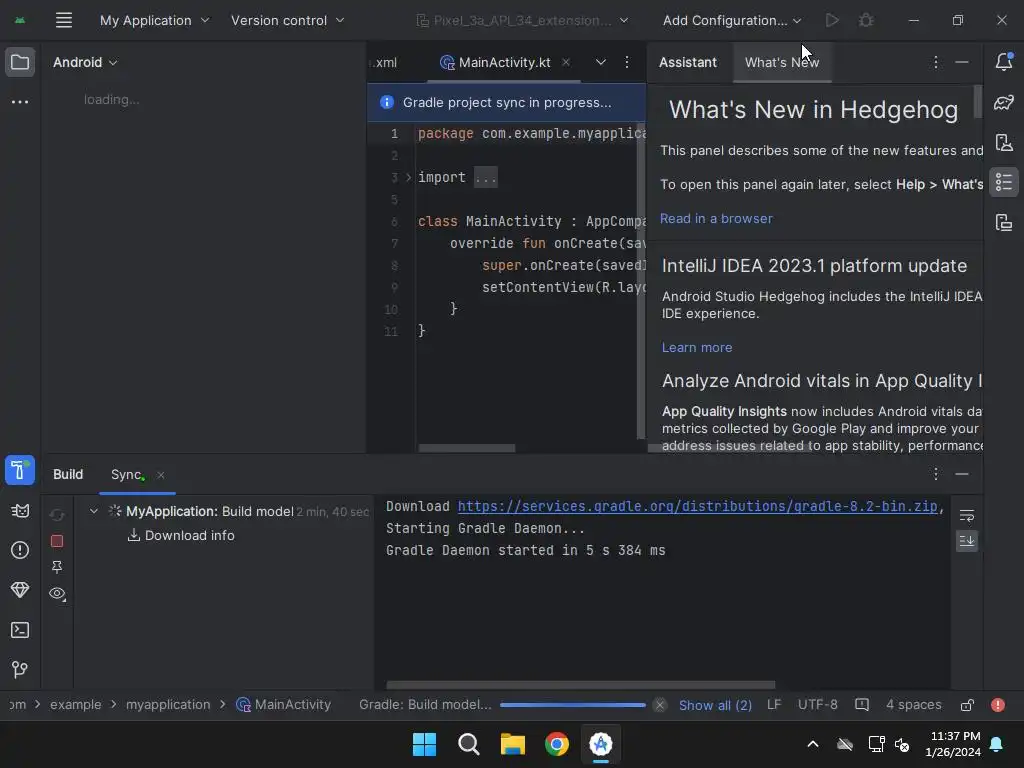1024x768 pixels.
Task: Open the Problems exclamation icon
Action: [20, 551]
